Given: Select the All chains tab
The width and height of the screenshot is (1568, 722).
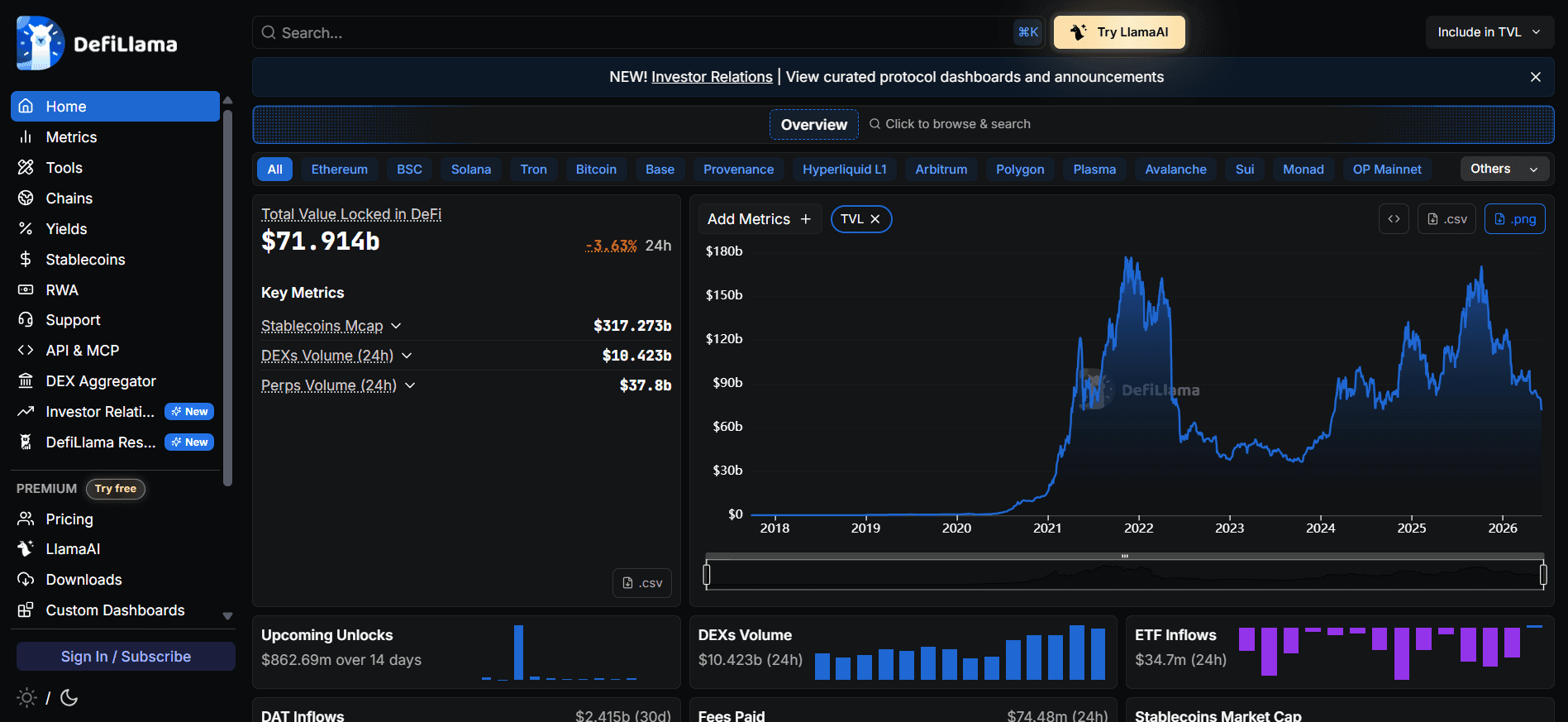Looking at the screenshot, I should pyautogui.click(x=275, y=169).
